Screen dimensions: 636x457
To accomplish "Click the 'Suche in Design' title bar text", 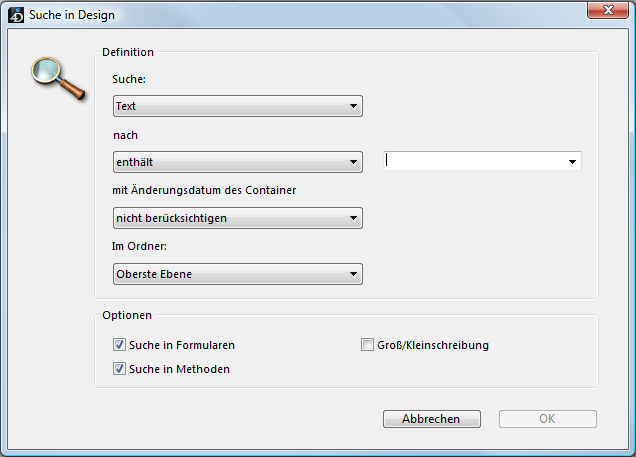I will point(71,15).
